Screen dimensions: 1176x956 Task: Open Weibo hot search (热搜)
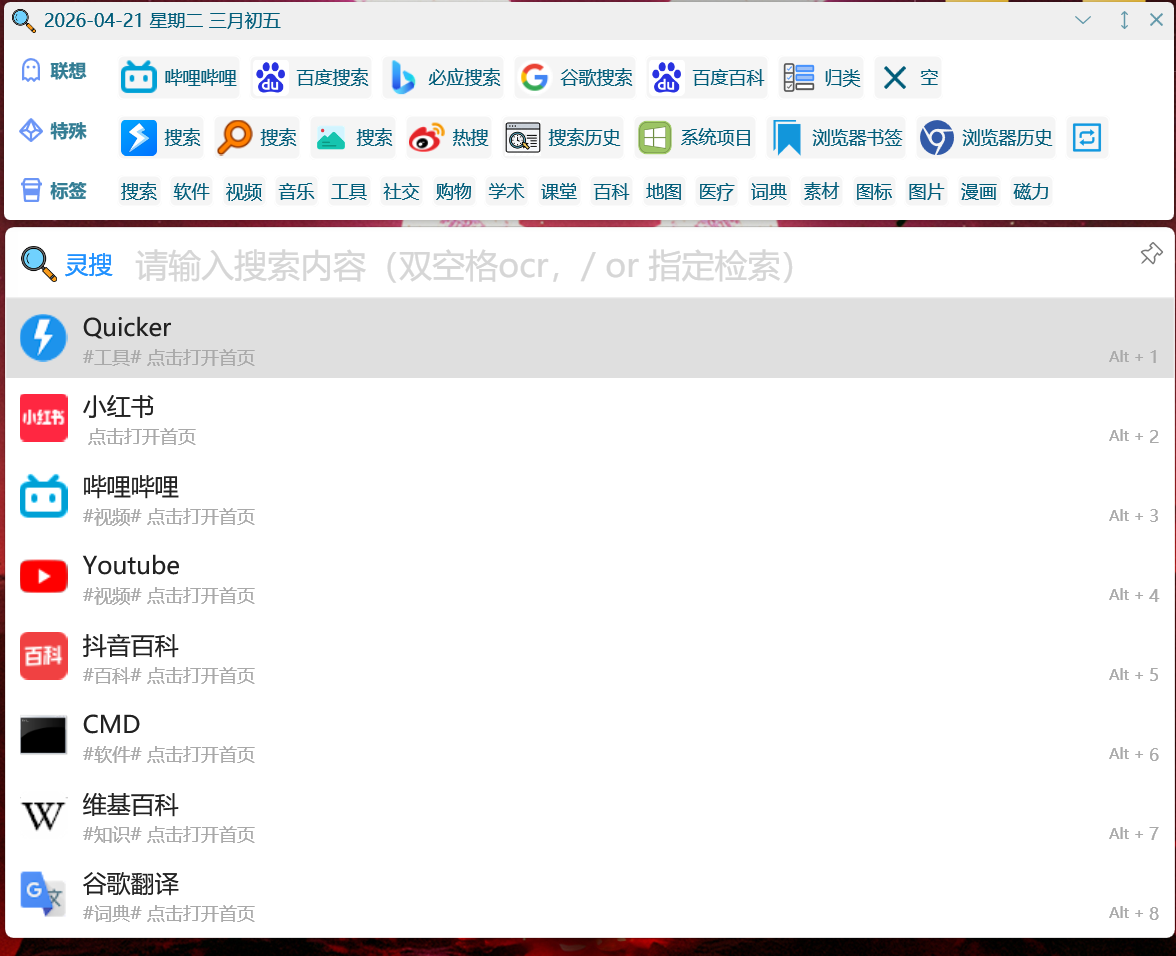click(449, 138)
